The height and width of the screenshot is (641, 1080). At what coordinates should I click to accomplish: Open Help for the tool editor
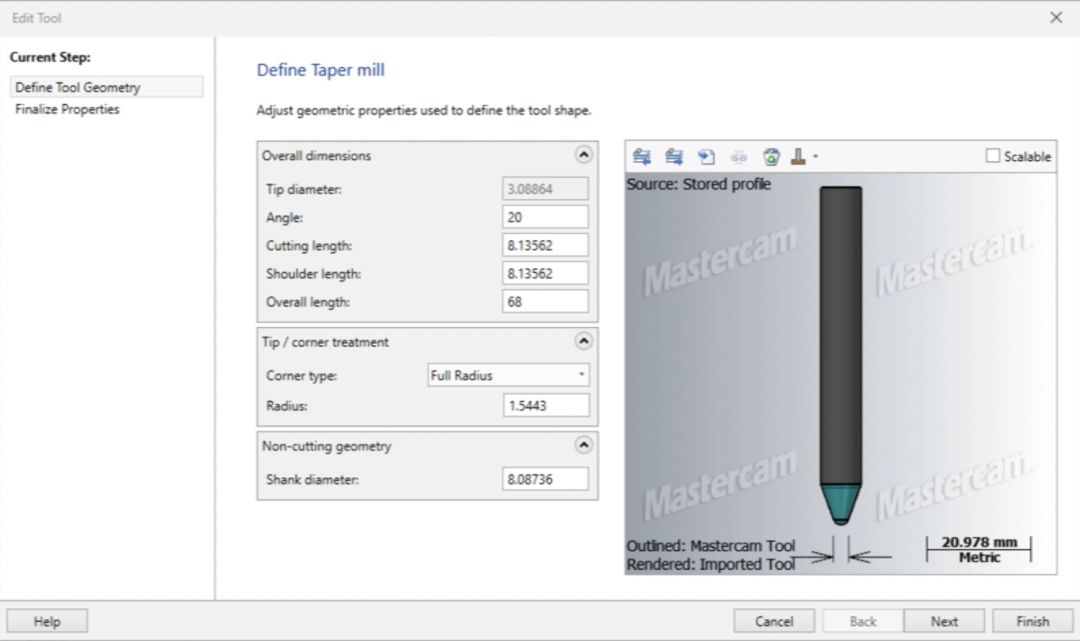click(x=47, y=621)
